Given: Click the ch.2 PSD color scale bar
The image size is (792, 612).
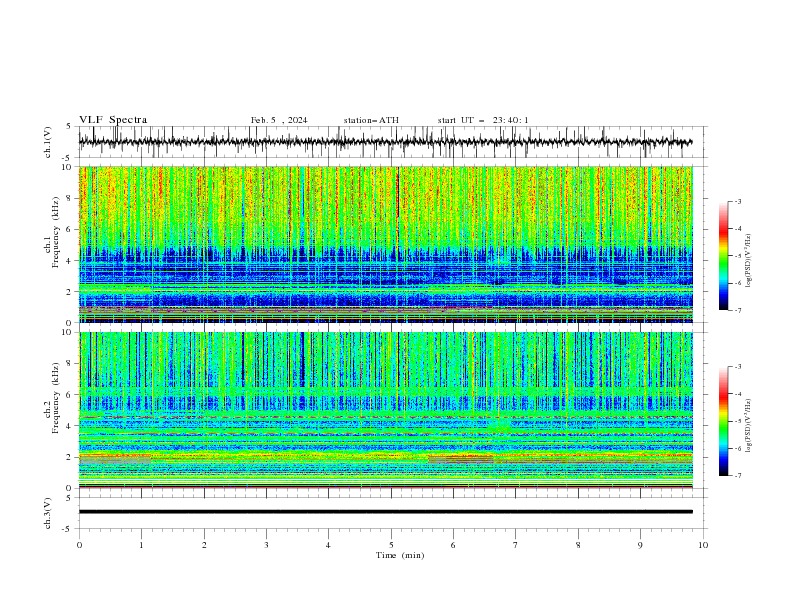Looking at the screenshot, I should (x=723, y=421).
